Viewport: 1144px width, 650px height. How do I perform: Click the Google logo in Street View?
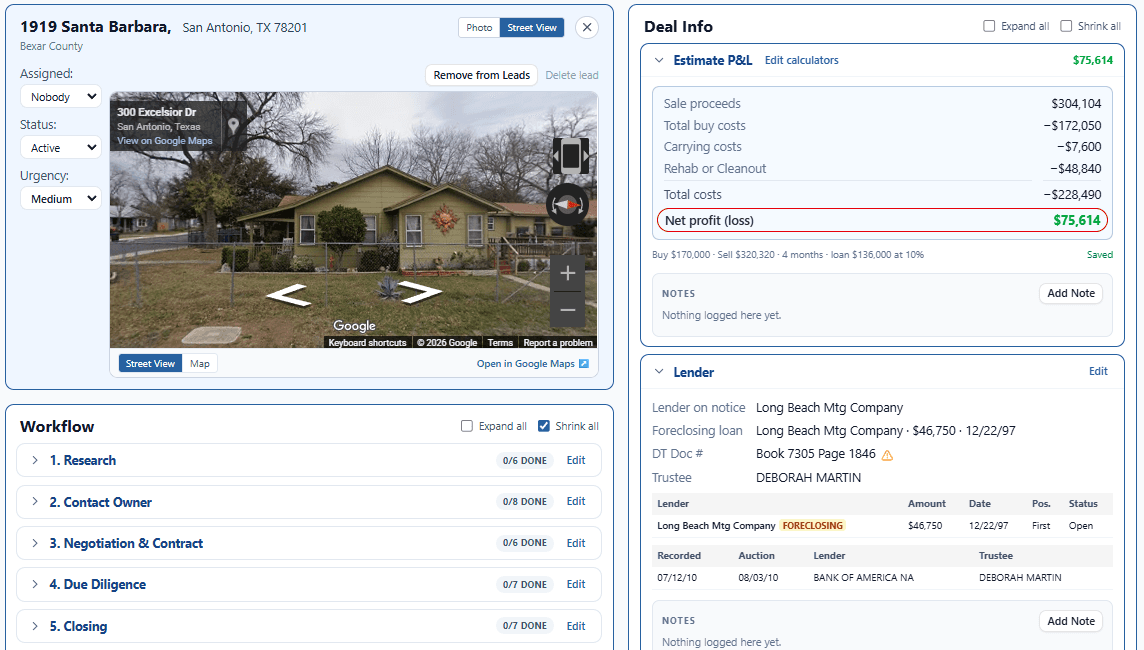355,325
